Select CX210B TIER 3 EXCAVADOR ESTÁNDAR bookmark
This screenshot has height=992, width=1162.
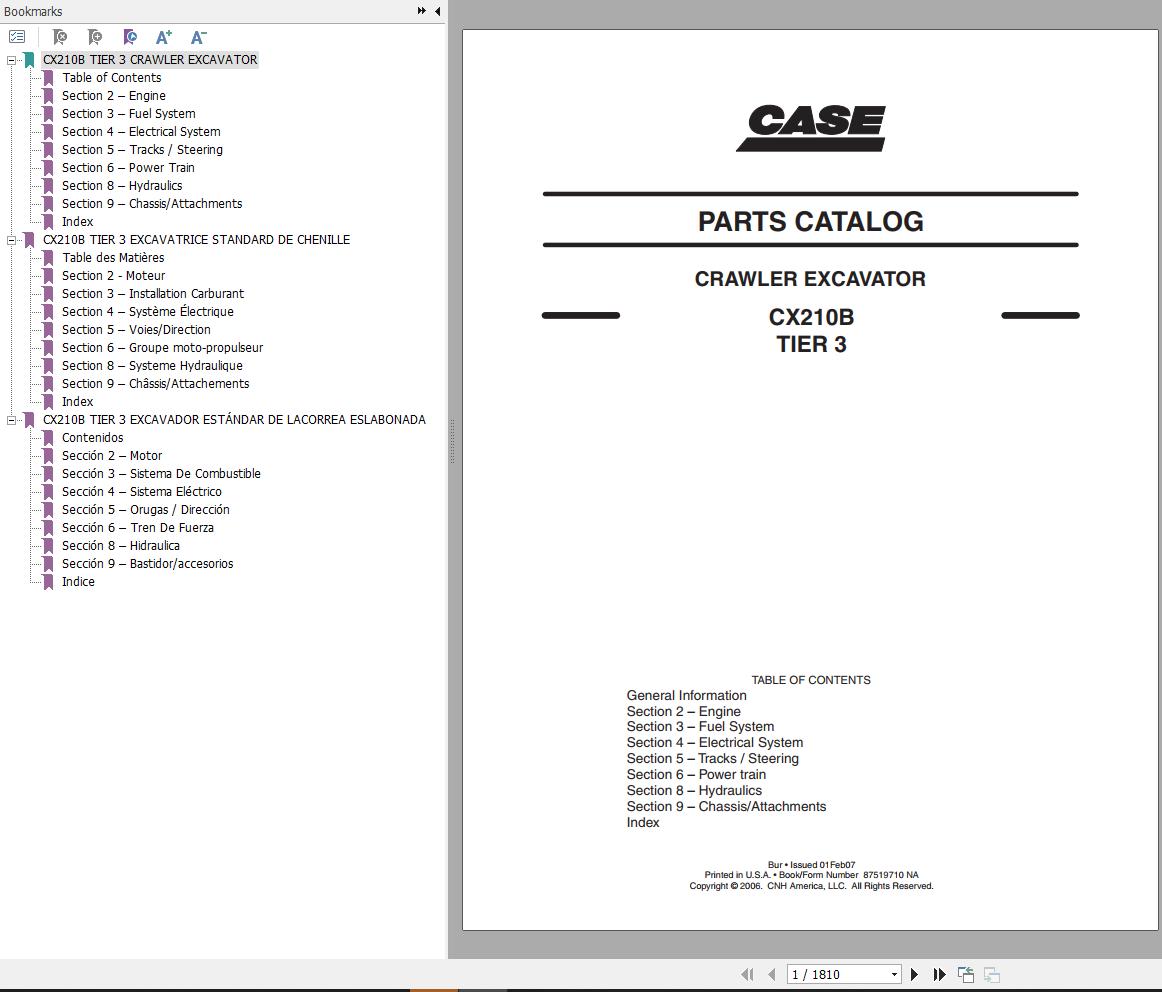[234, 420]
